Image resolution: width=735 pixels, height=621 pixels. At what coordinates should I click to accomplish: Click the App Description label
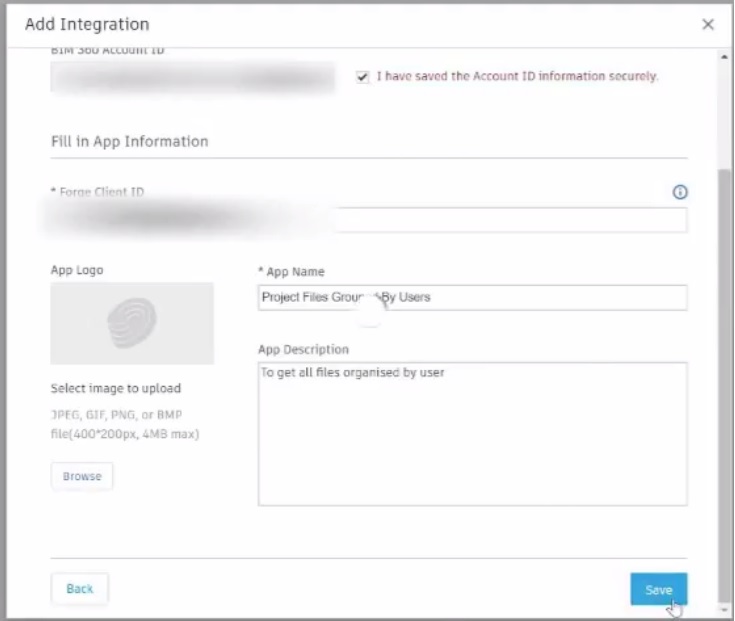[303, 350]
